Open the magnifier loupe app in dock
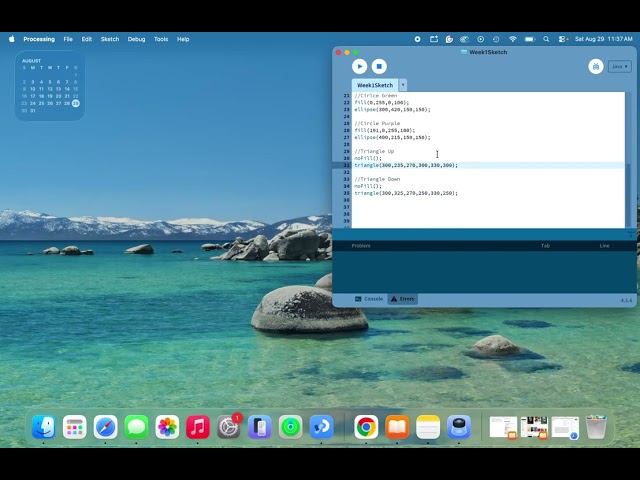This screenshot has width=640, height=480. click(459, 427)
